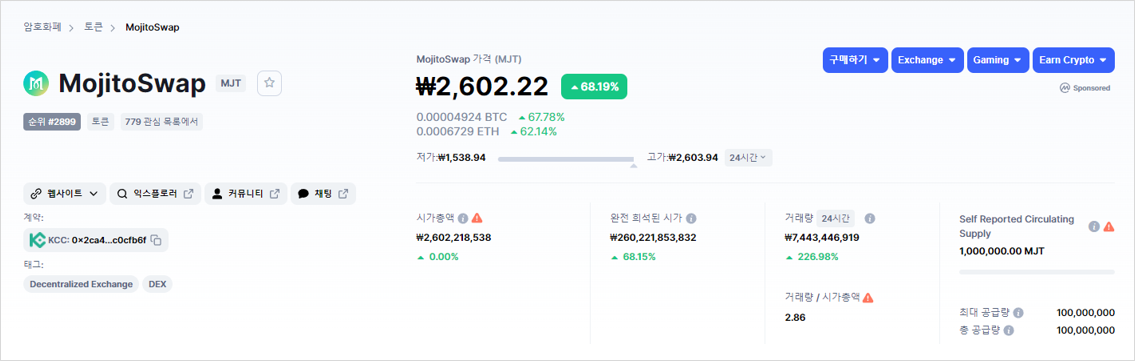Expand the 웹사이트 links dropdown
This screenshot has height=361, width=1135.
65,194
